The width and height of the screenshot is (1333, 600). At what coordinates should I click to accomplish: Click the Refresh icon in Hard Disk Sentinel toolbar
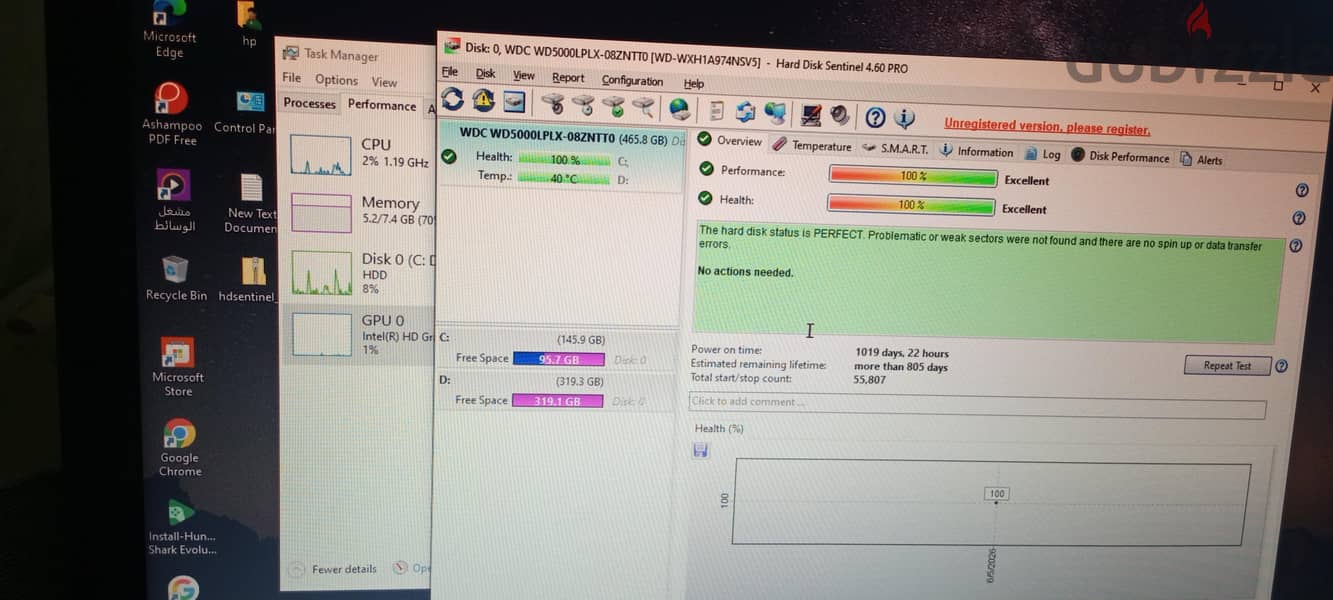(x=452, y=99)
